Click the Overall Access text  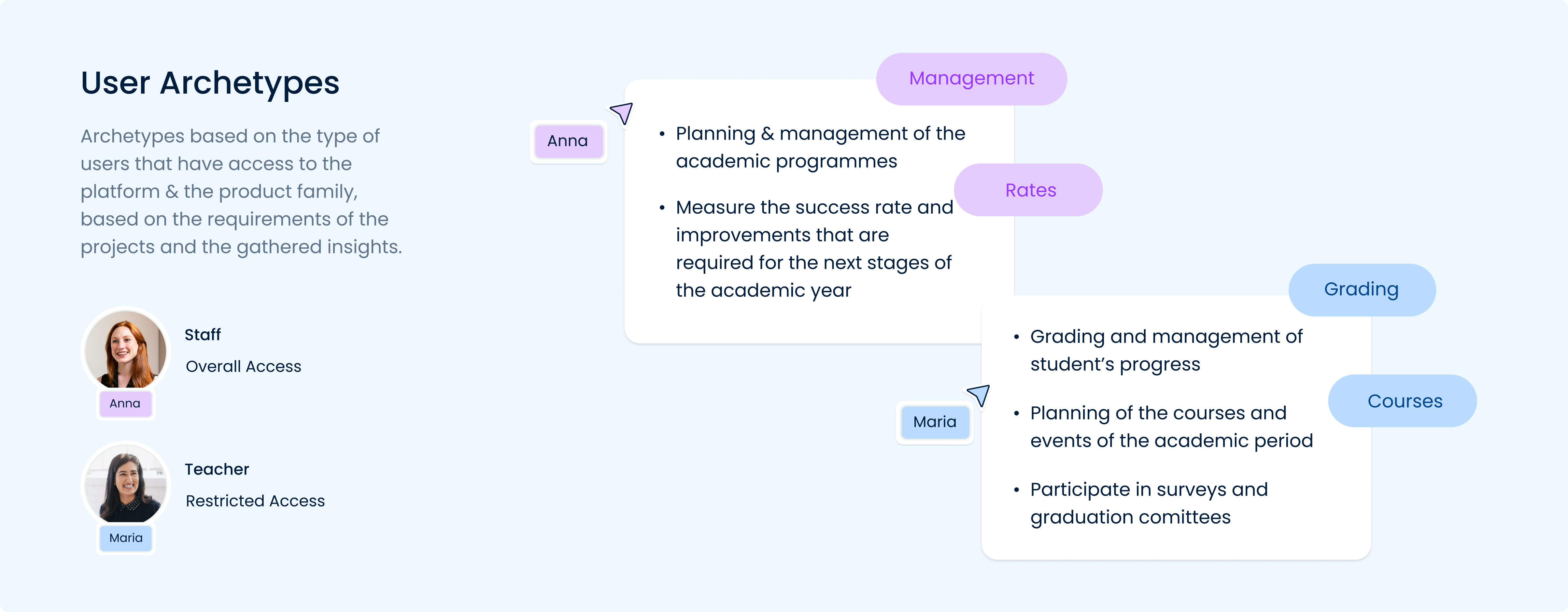pos(244,367)
